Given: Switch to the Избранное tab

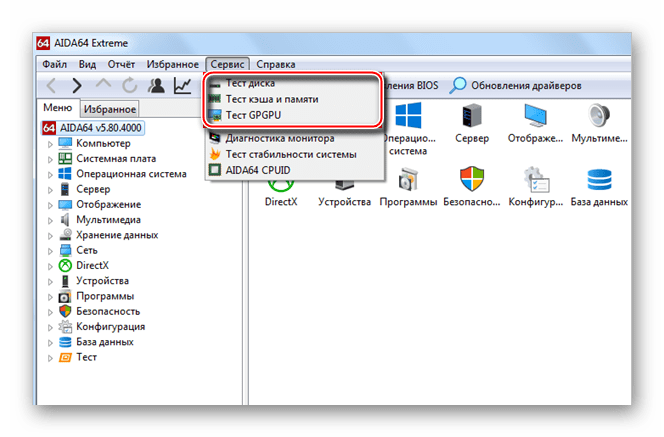Looking at the screenshot, I should coord(110,109).
